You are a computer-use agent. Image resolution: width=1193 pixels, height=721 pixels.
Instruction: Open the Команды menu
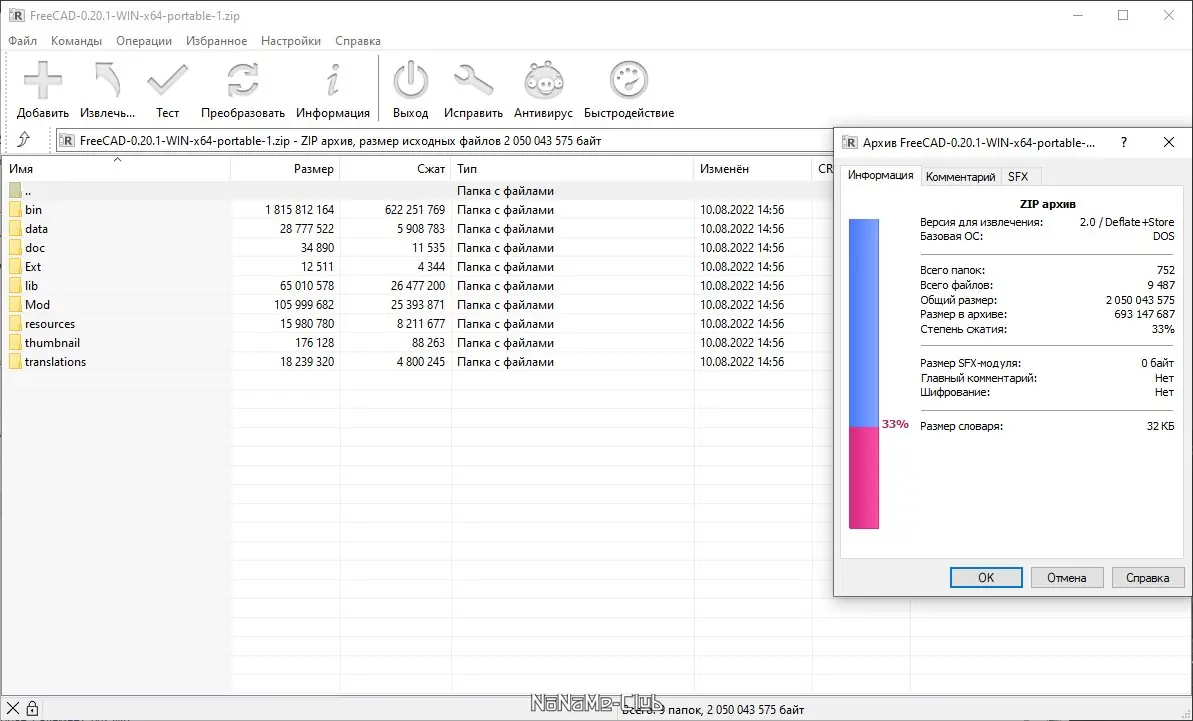(x=76, y=41)
